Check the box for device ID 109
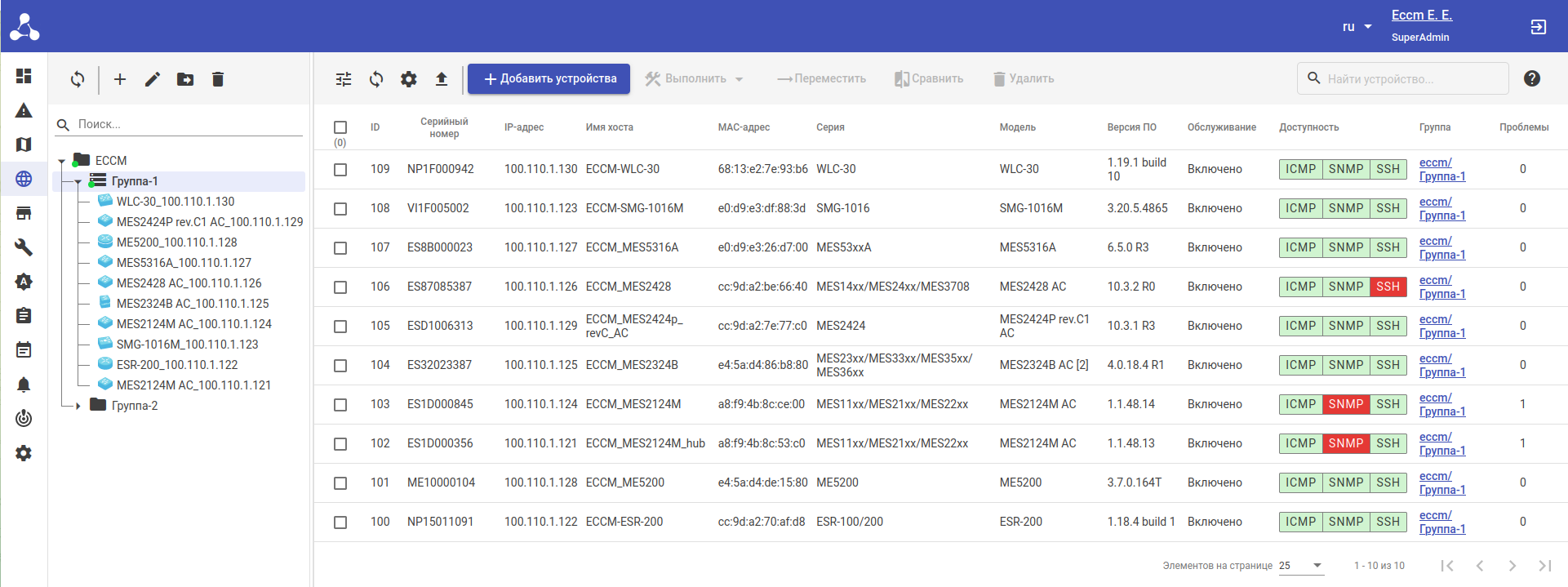Screen dimensions: 1568x587 (340, 170)
